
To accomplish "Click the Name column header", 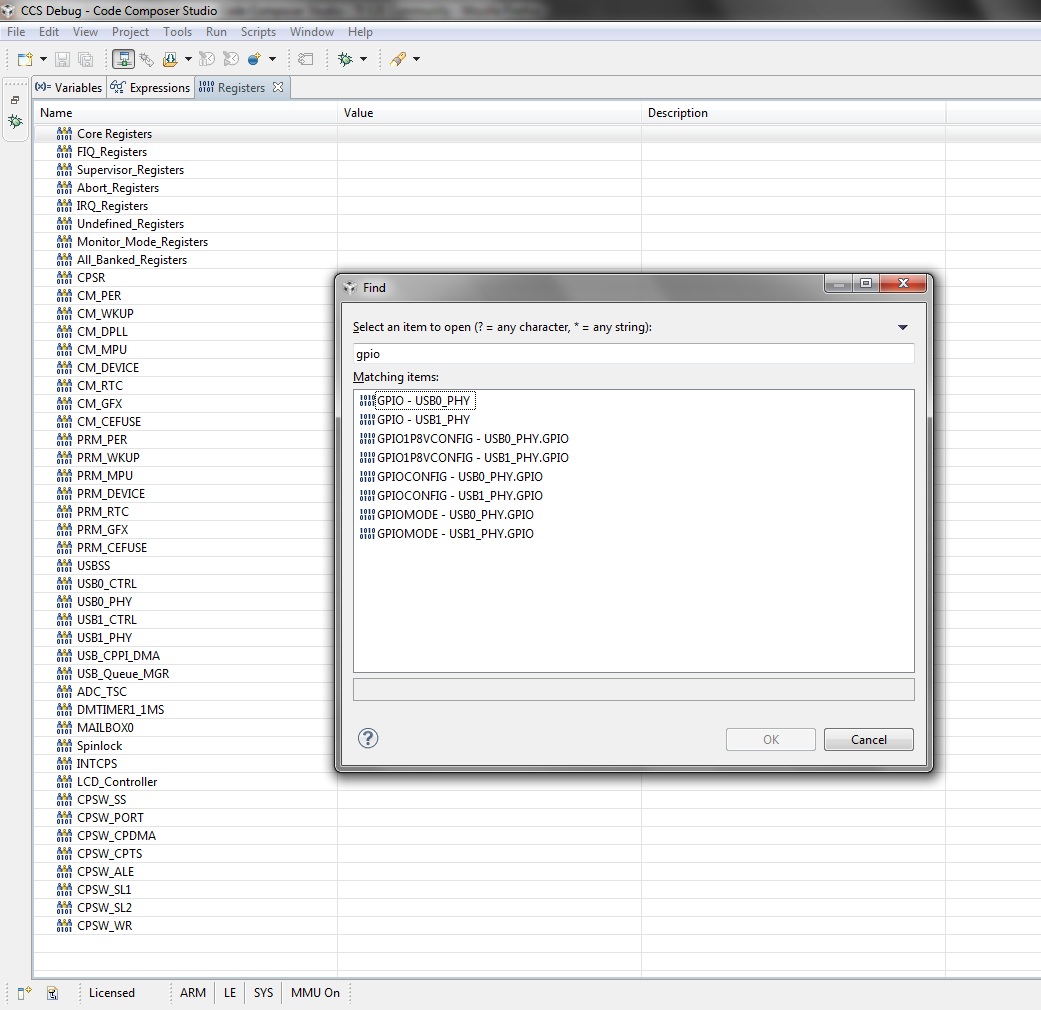I will [185, 113].
